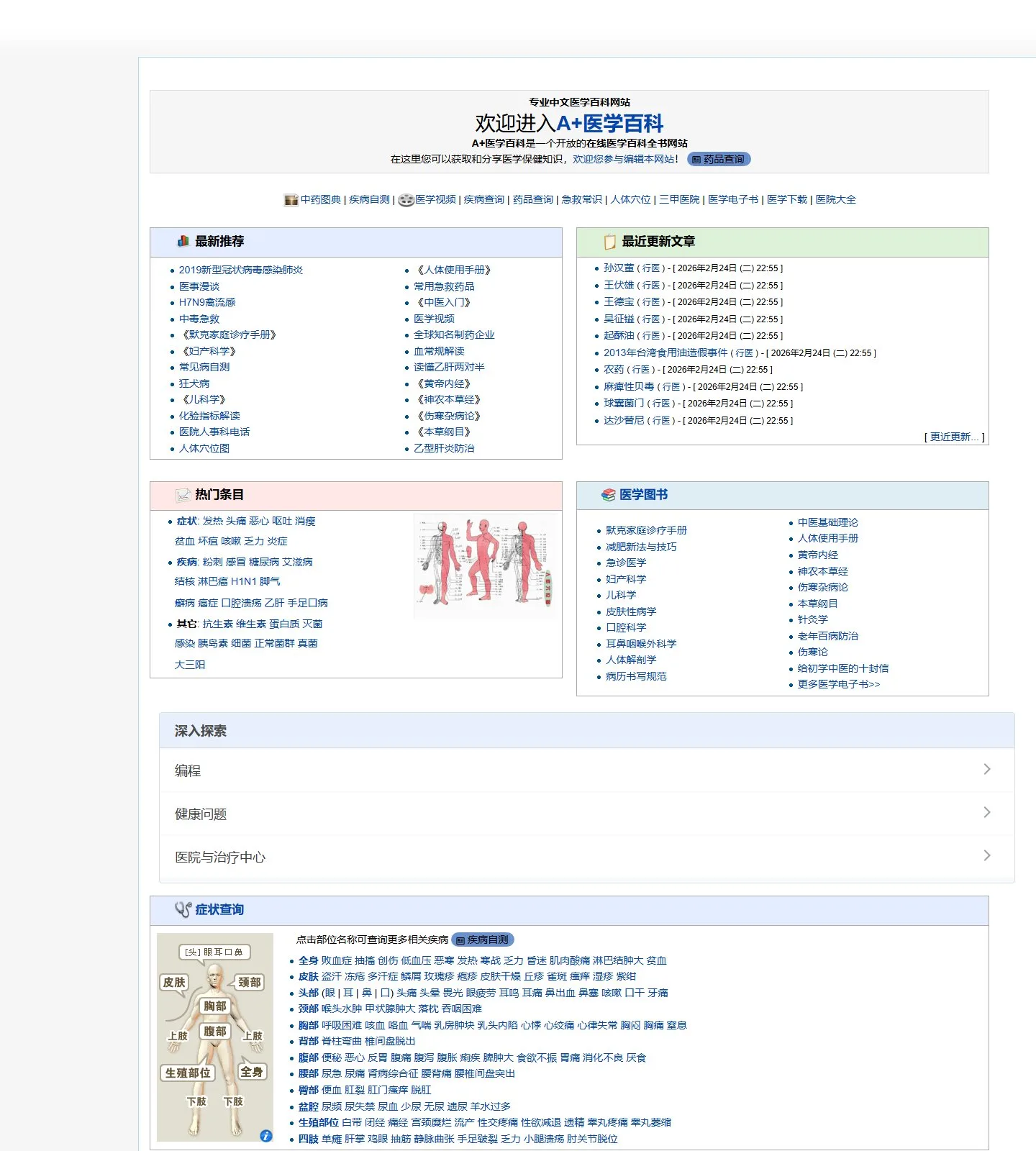The height and width of the screenshot is (1151, 1036).
Task: Open the 耳鼻咽喉外科学 book link
Action: pos(641,644)
